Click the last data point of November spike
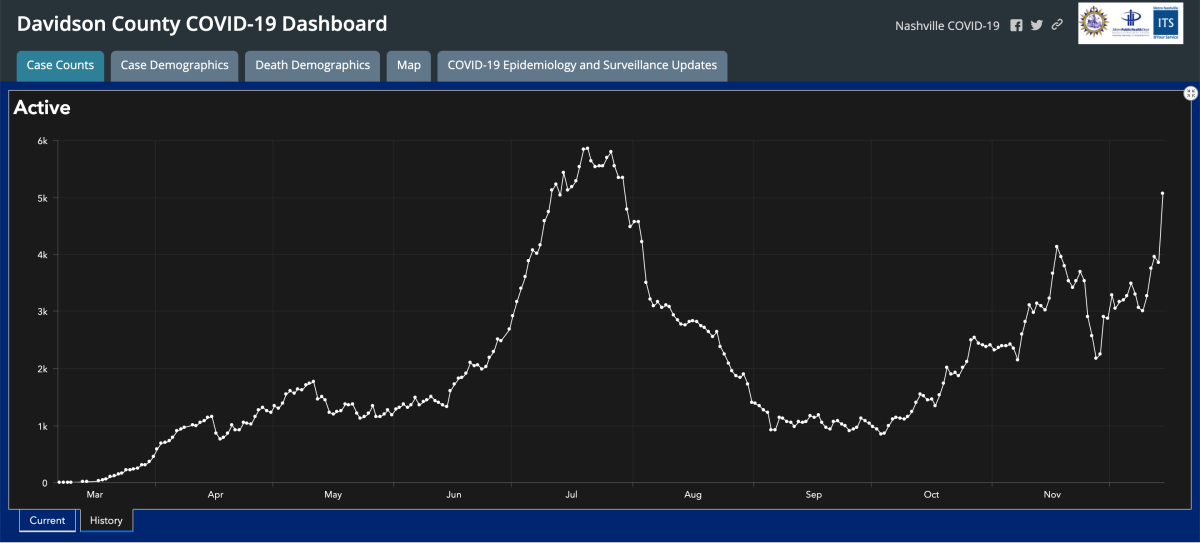The height and width of the screenshot is (543, 1200). [x=1163, y=193]
